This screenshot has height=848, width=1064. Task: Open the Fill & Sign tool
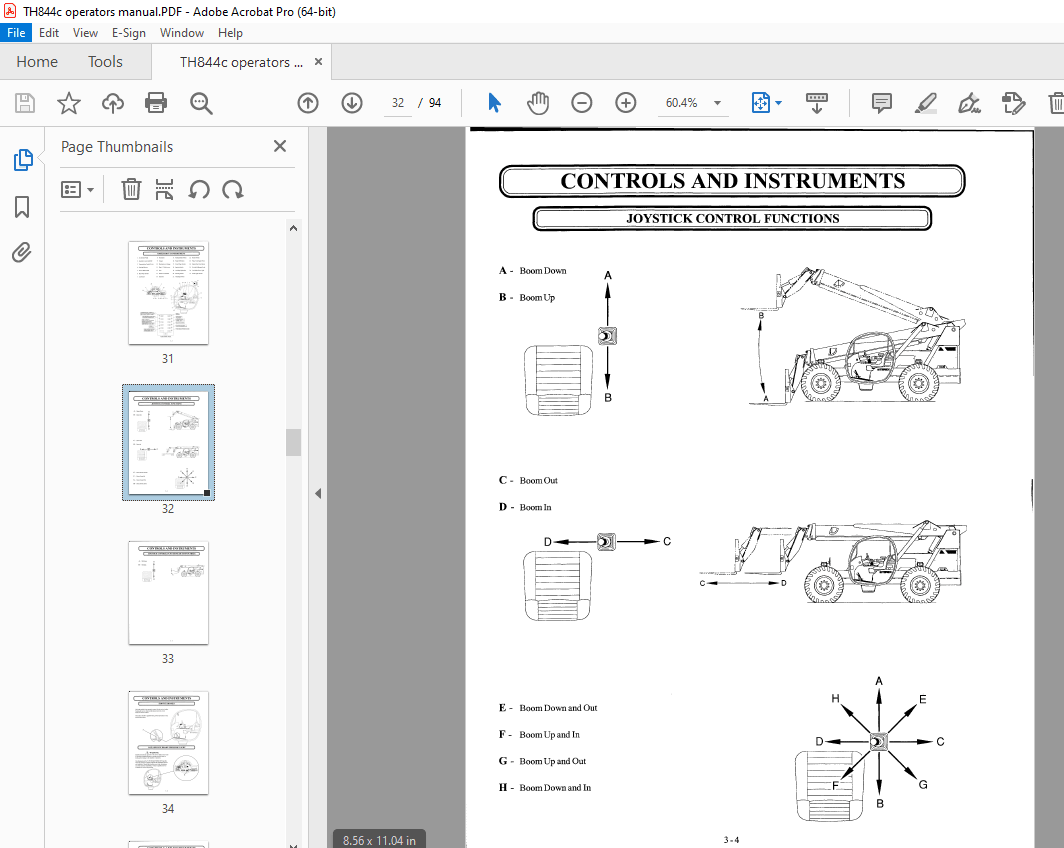(969, 102)
